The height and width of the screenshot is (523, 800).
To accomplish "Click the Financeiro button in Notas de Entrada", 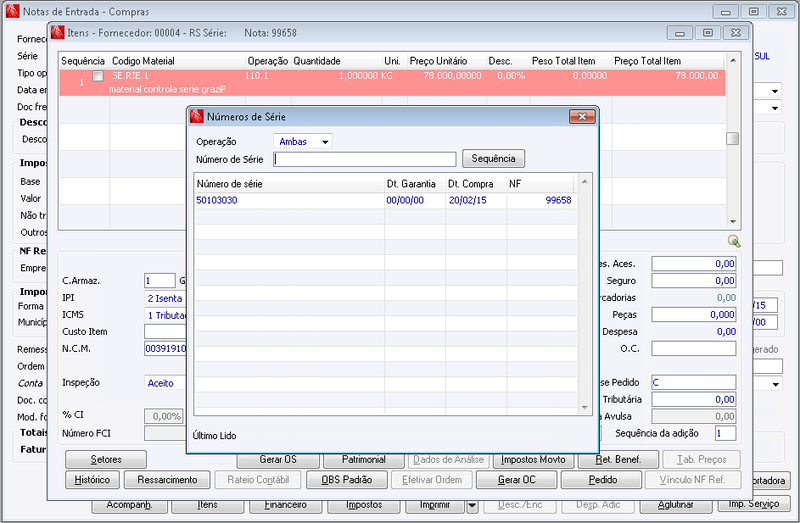I will [286, 506].
